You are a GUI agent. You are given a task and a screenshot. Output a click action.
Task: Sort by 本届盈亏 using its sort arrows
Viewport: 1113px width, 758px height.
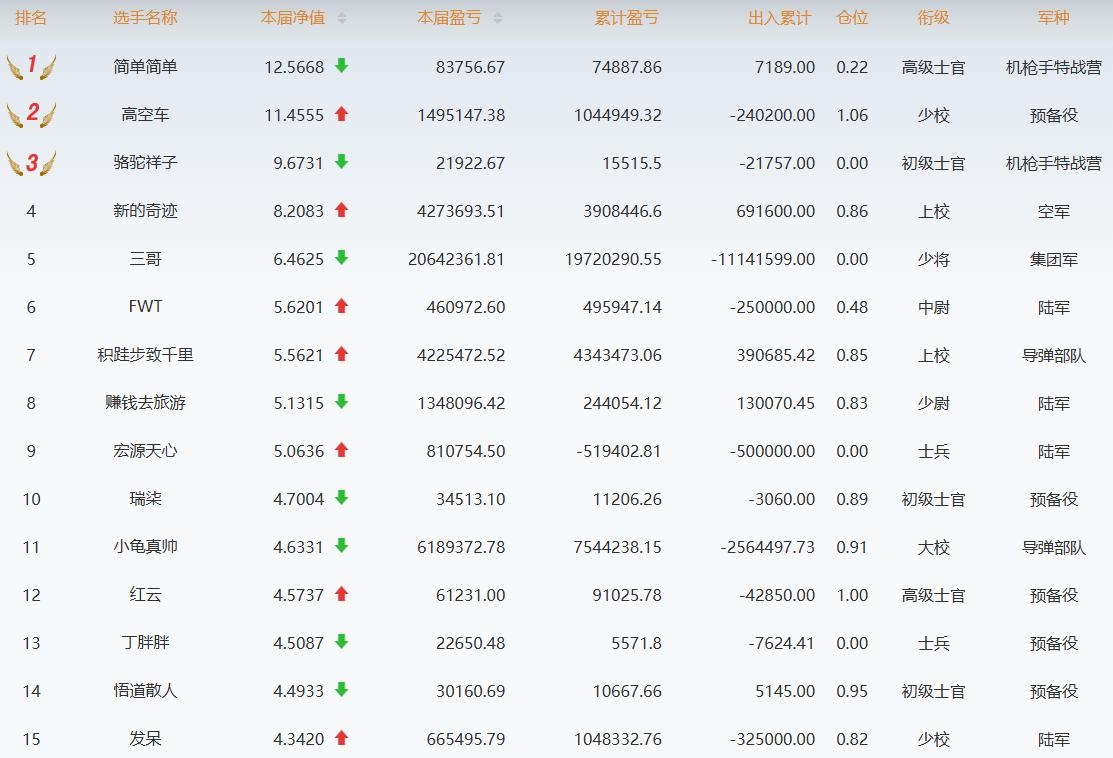pyautogui.click(x=498, y=18)
